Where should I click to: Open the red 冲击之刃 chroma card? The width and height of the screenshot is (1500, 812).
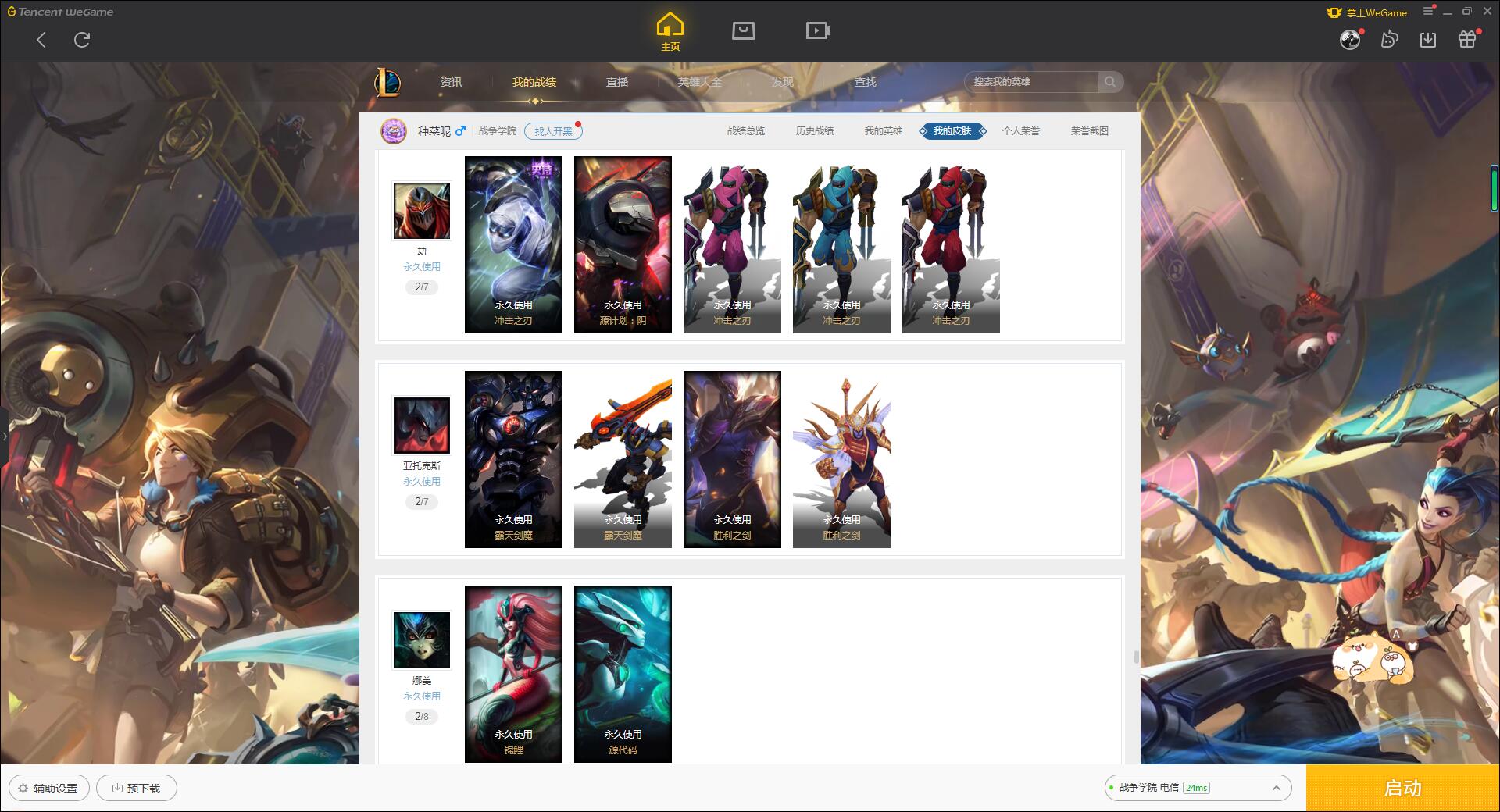point(951,244)
